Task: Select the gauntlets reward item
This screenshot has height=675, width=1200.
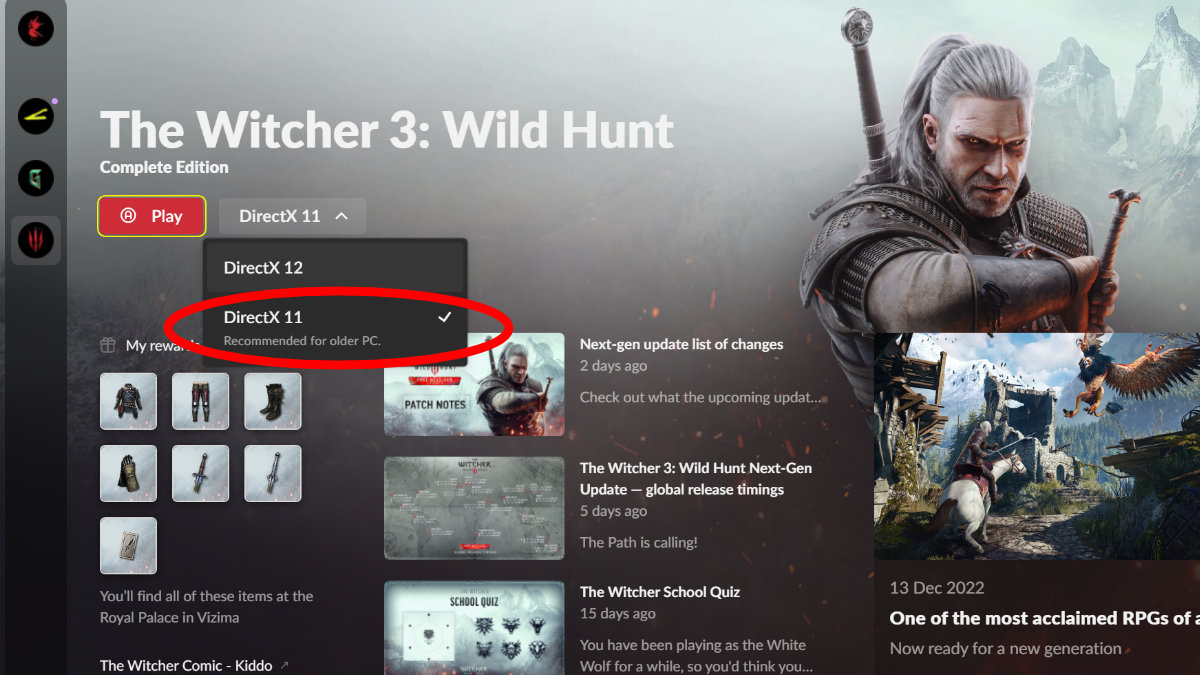Action: [x=128, y=473]
